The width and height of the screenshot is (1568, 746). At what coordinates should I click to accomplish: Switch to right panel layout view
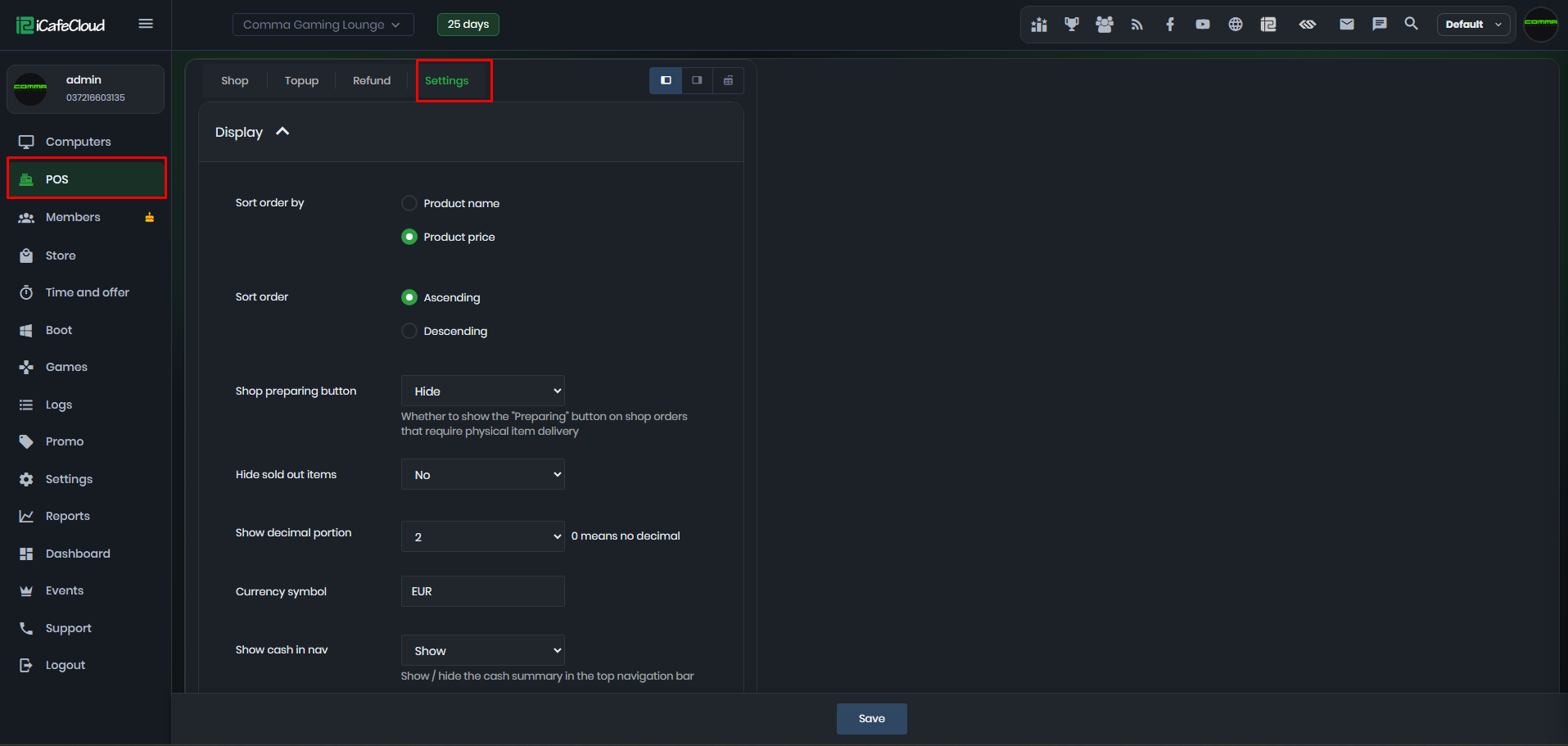[697, 80]
